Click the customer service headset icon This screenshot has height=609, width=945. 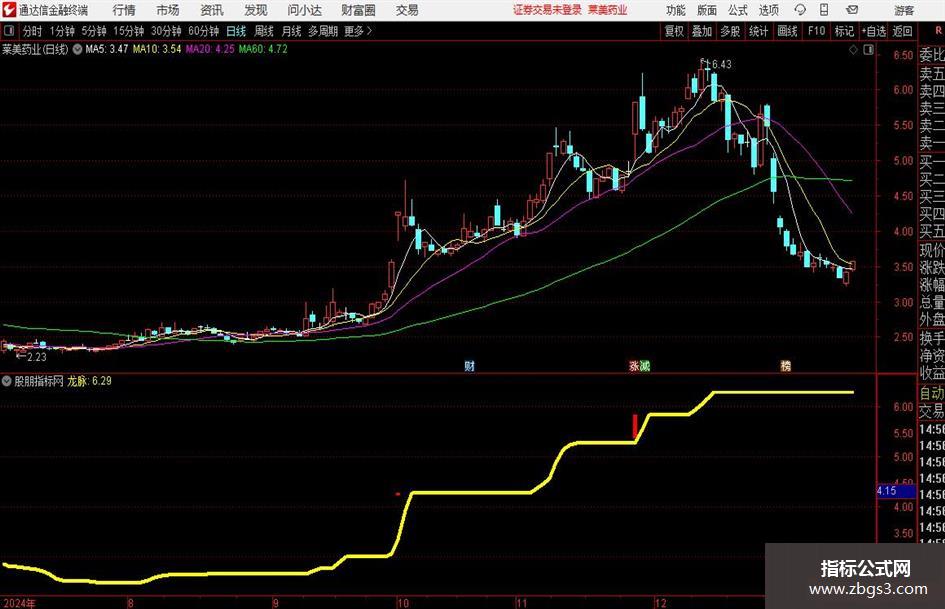click(800, 10)
